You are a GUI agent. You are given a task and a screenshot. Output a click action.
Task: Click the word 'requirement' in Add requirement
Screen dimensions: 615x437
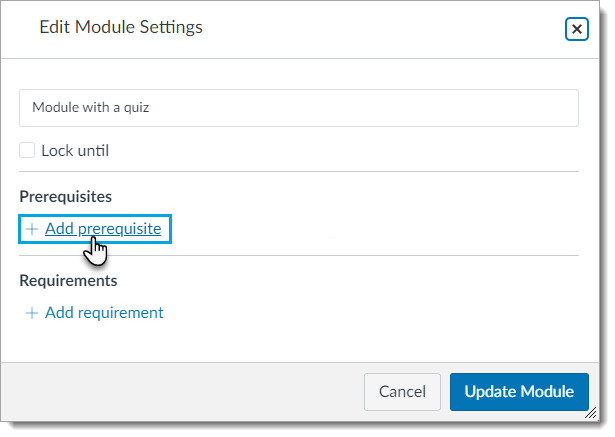(x=120, y=313)
